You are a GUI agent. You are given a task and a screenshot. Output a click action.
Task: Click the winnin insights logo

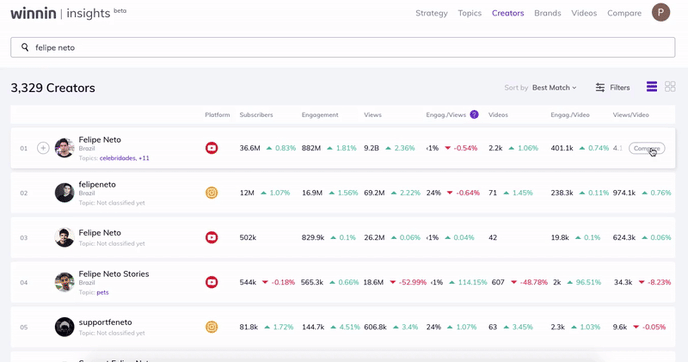68,13
